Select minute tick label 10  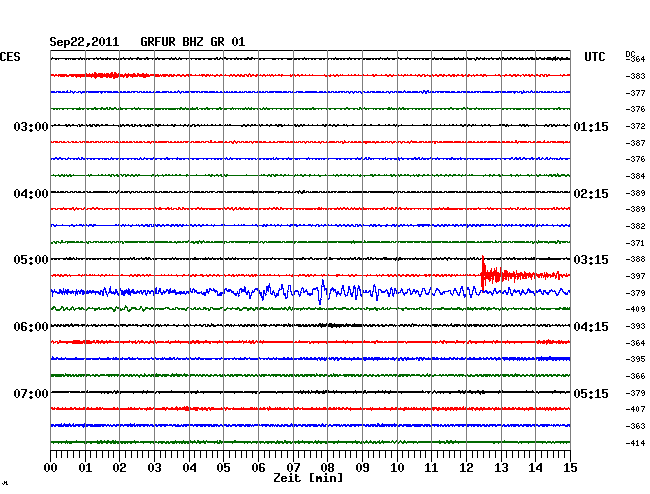[397, 468]
